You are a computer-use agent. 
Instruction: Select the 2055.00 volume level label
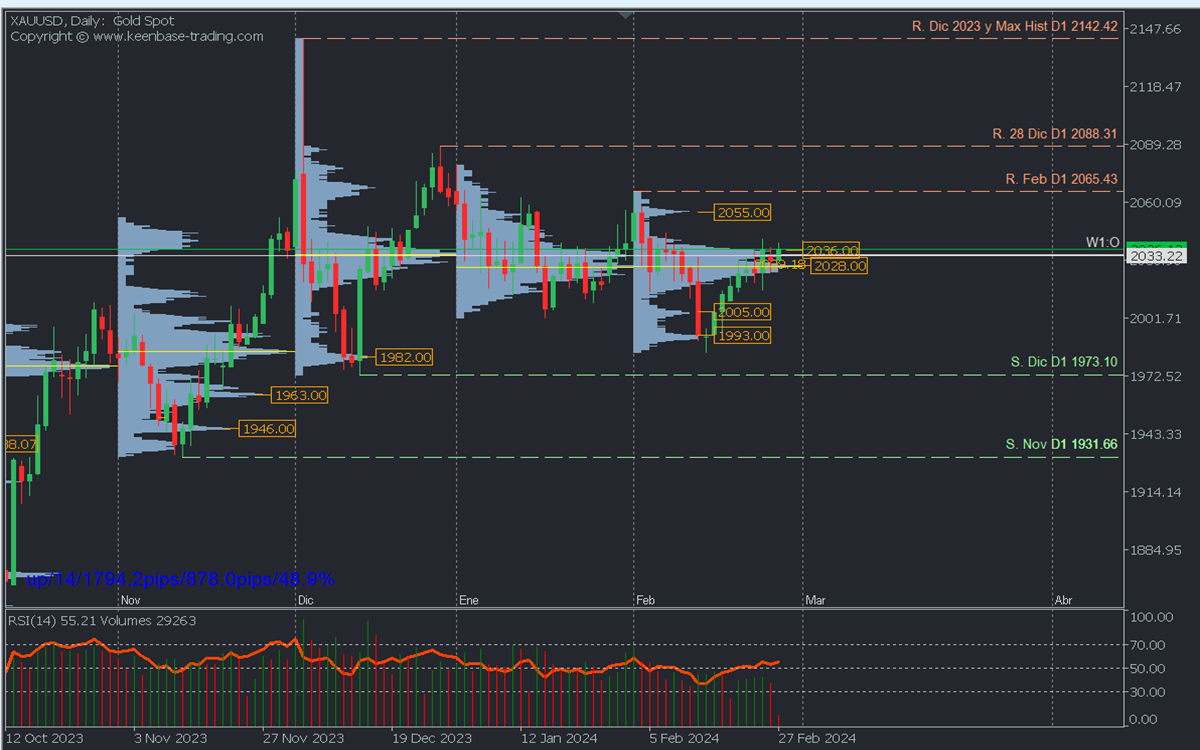(743, 213)
